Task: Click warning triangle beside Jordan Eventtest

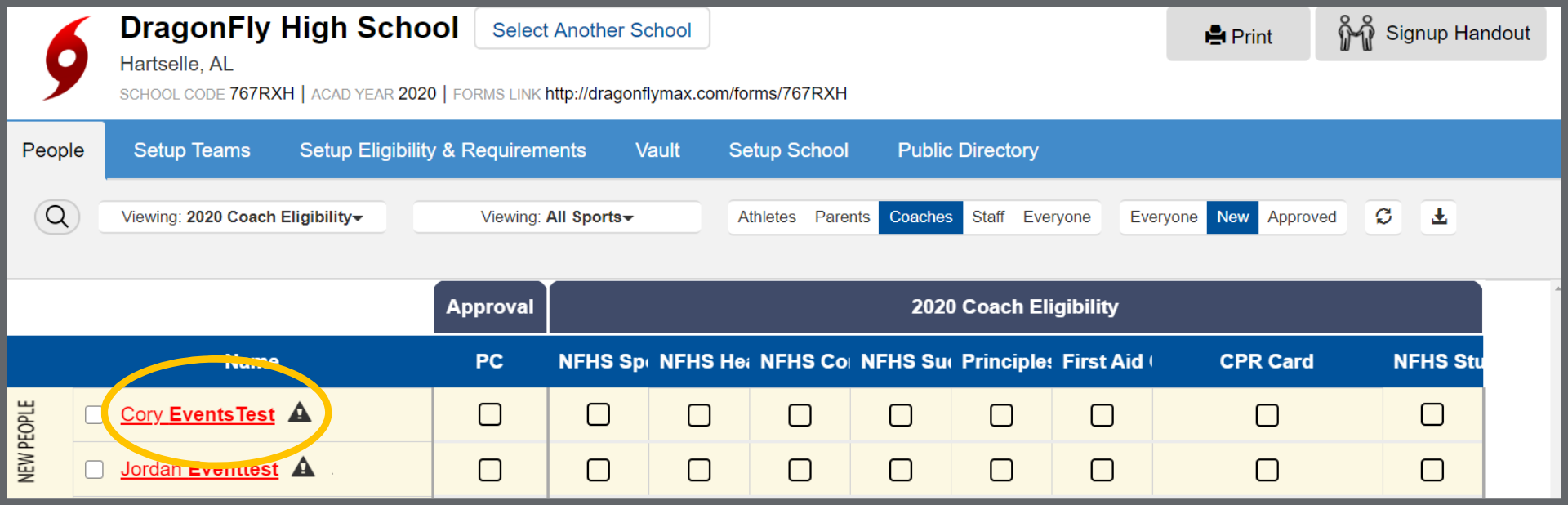Action: coord(303,467)
